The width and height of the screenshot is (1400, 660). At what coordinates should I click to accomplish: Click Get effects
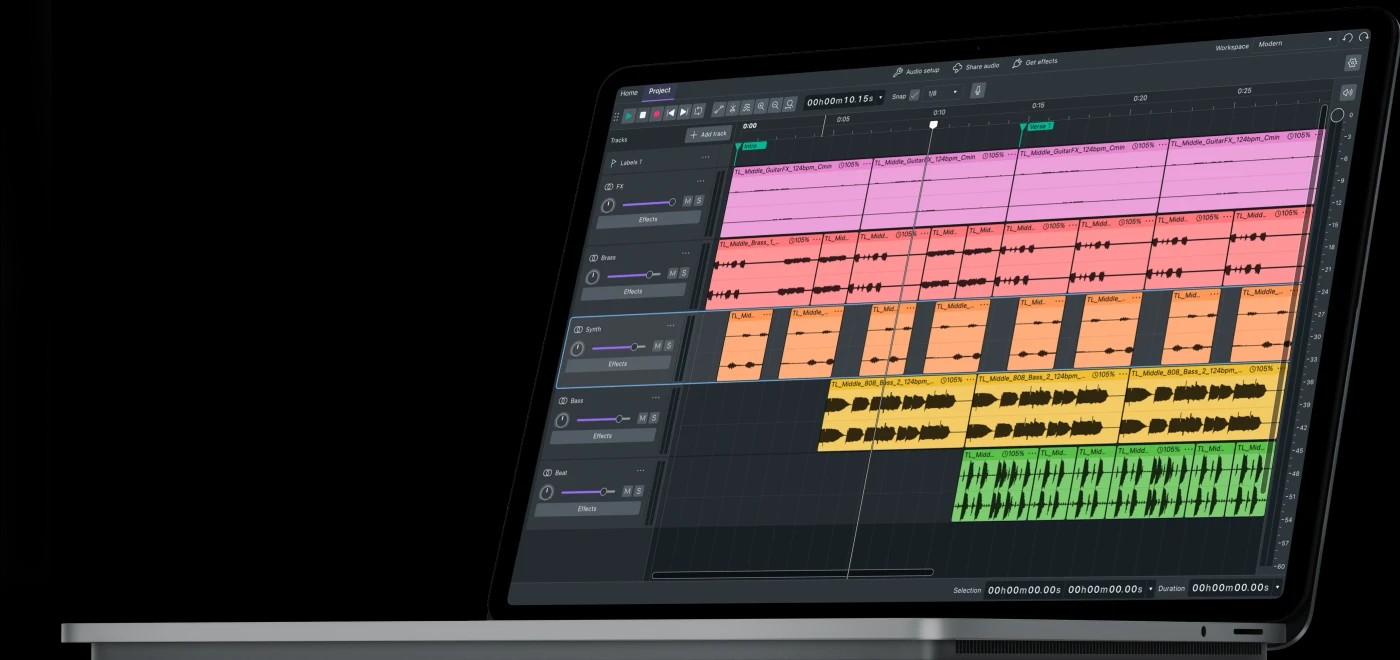click(x=1034, y=62)
